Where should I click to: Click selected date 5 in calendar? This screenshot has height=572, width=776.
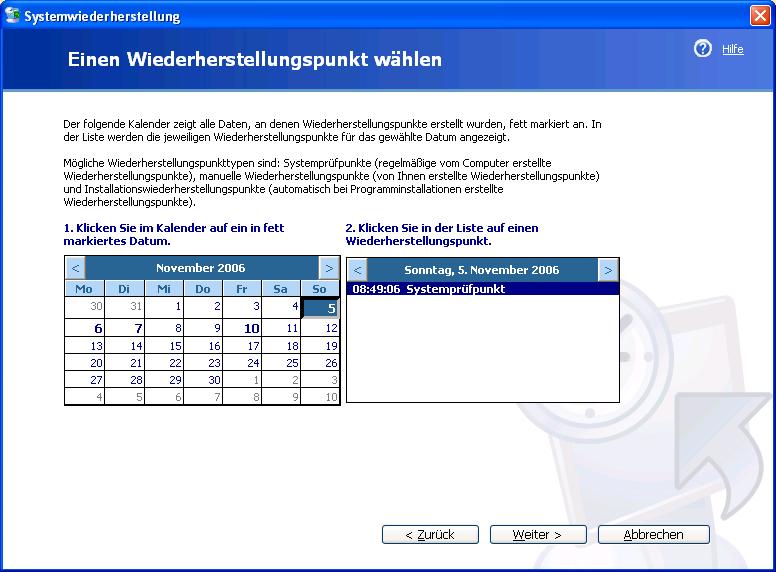pos(321,308)
